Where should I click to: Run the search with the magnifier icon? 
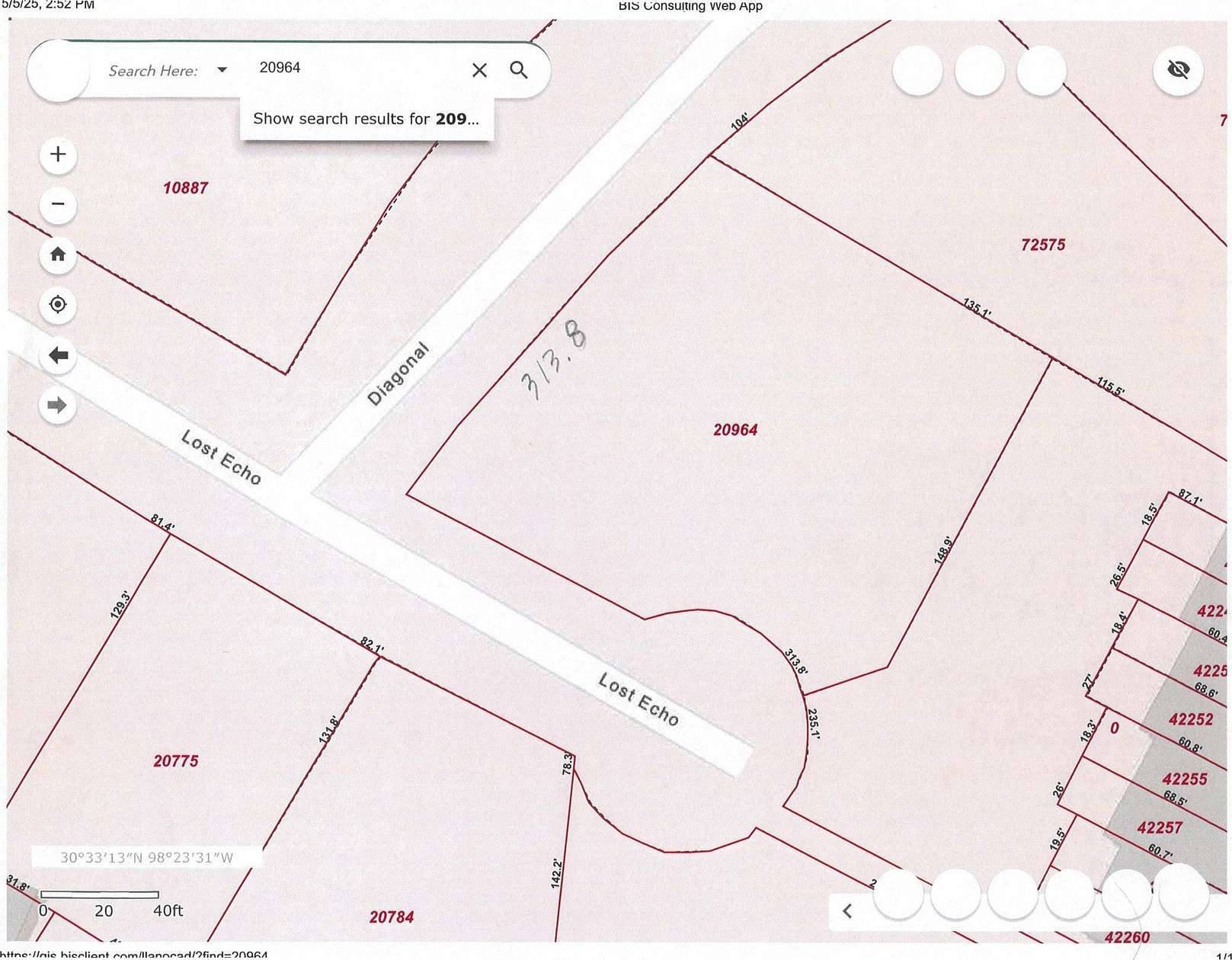(520, 69)
